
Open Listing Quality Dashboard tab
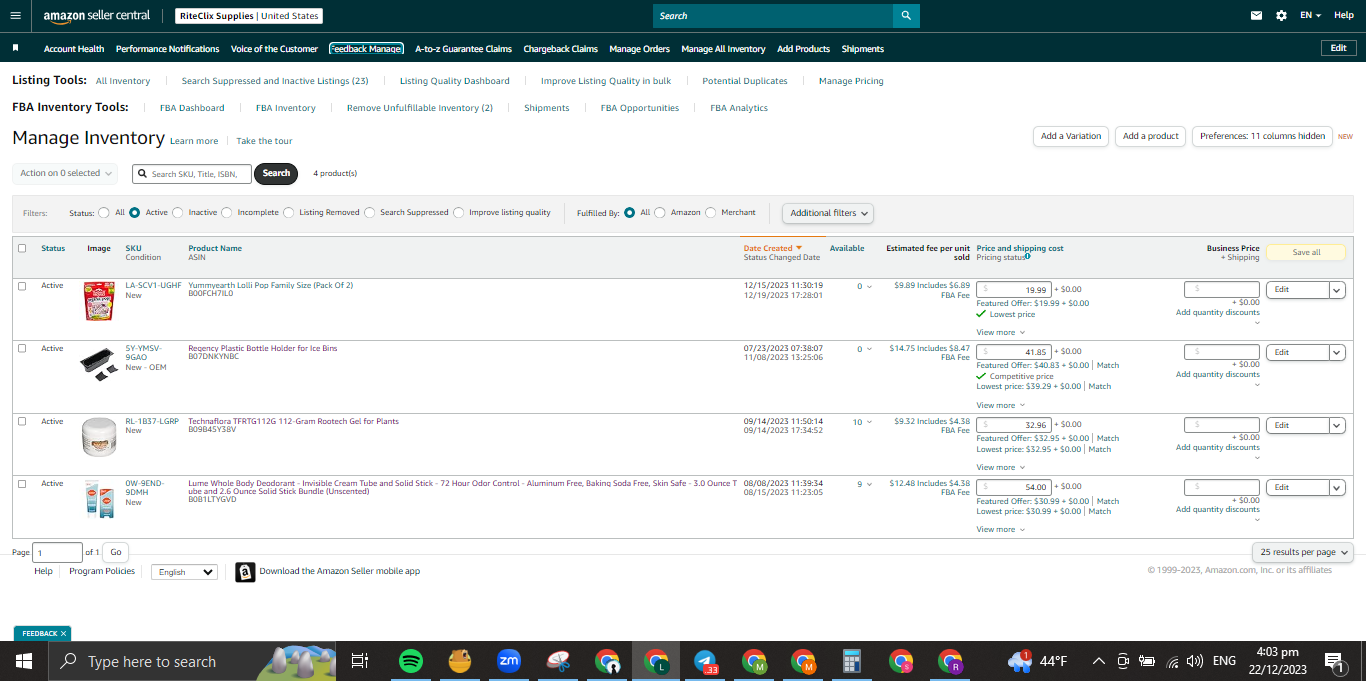click(455, 81)
